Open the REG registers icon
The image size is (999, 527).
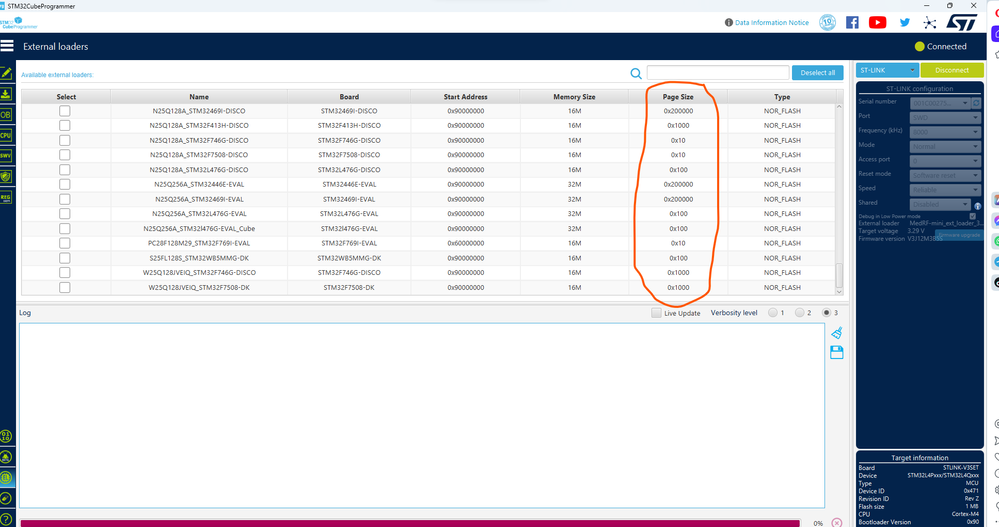click(6, 198)
